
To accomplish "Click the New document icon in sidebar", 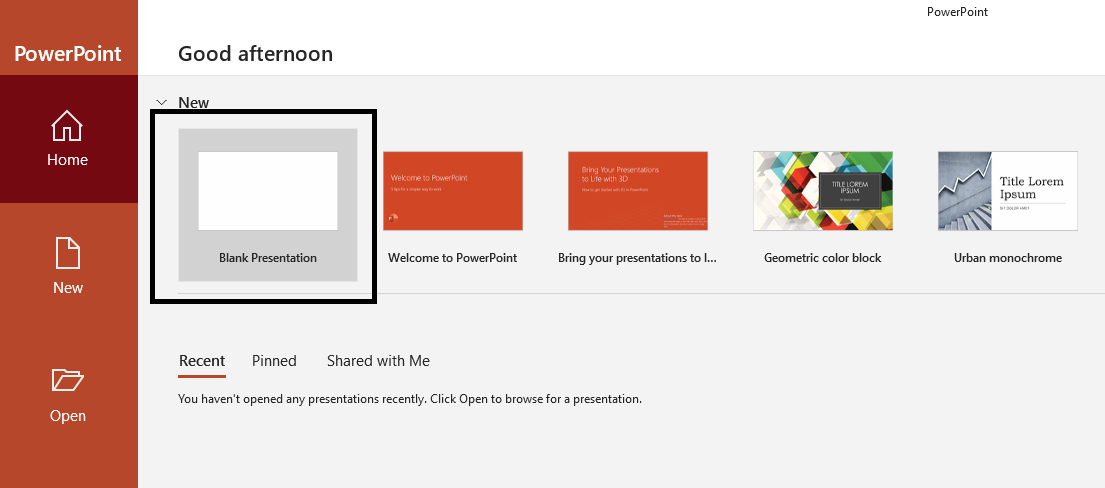I will pyautogui.click(x=68, y=253).
